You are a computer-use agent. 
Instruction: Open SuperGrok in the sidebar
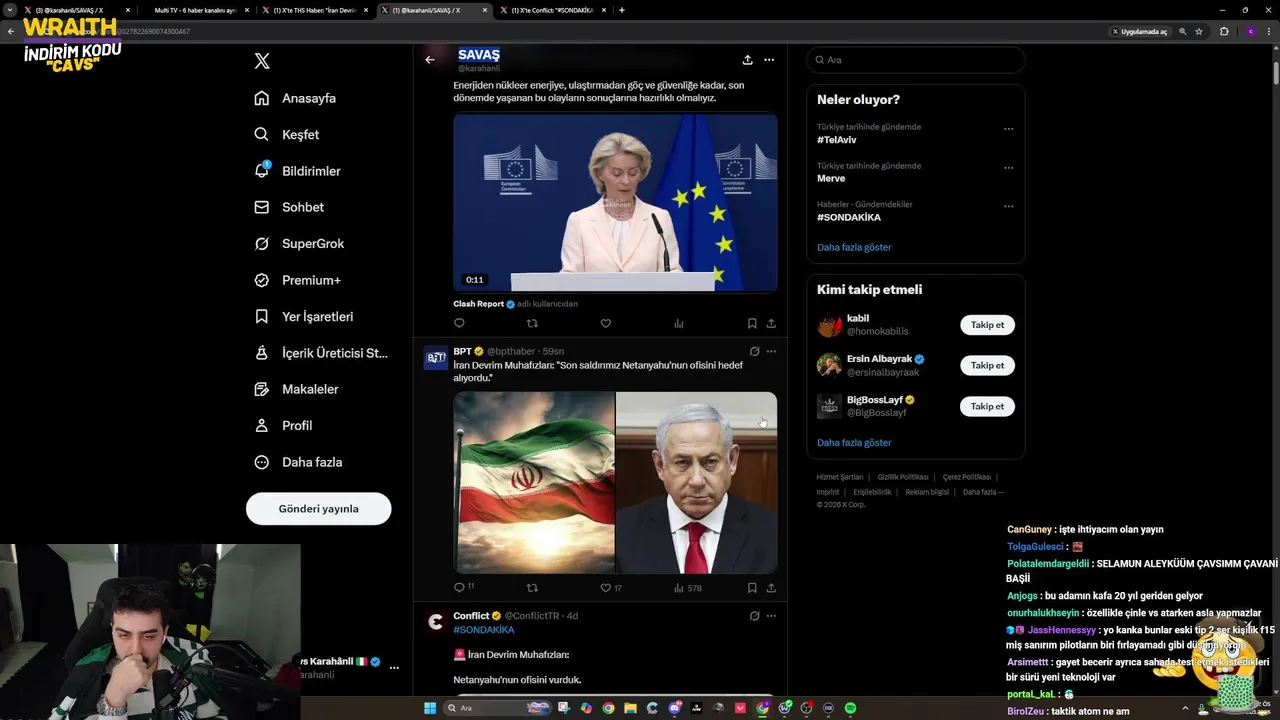point(299,244)
